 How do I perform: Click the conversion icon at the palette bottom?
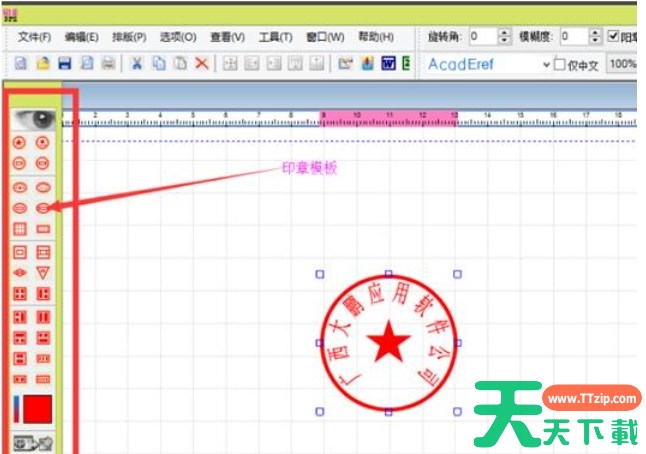[x=33, y=444]
